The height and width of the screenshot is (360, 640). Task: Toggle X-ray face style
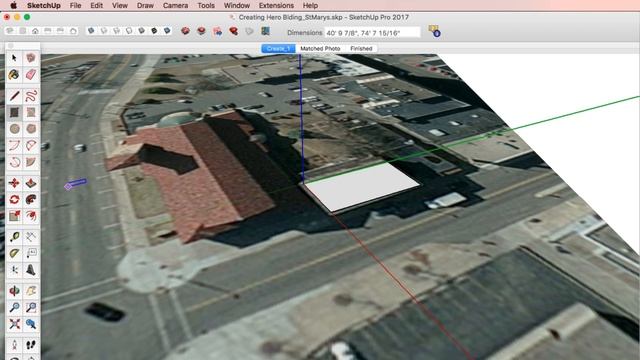[x=91, y=31]
